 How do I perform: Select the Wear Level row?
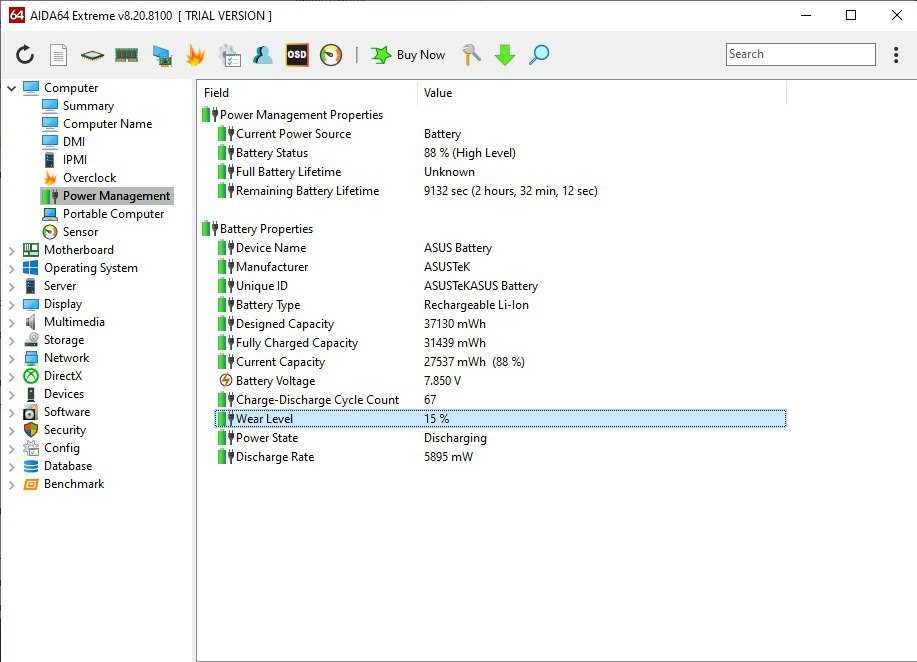pos(501,419)
